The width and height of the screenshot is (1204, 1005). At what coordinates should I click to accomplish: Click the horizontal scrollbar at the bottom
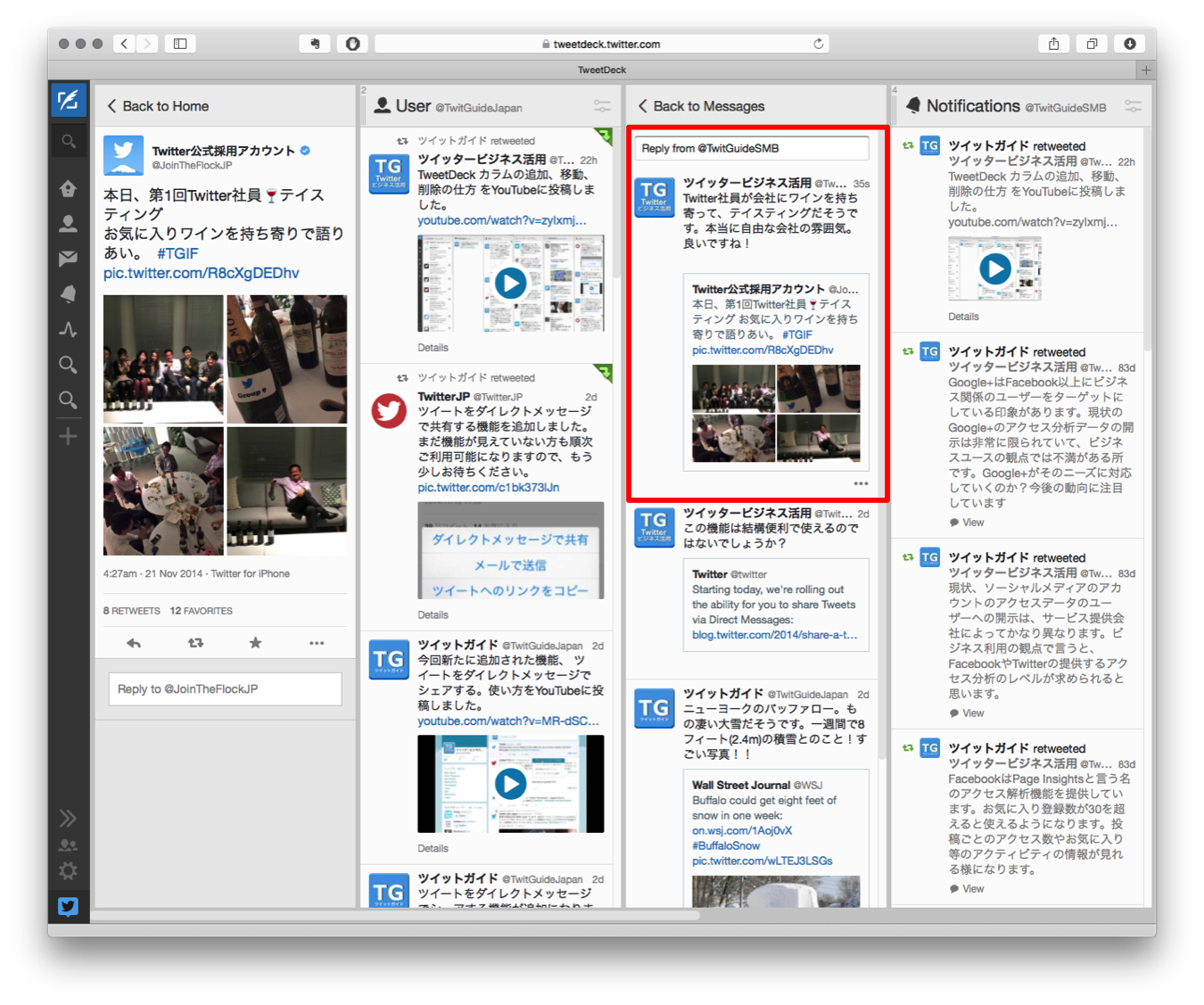395,915
